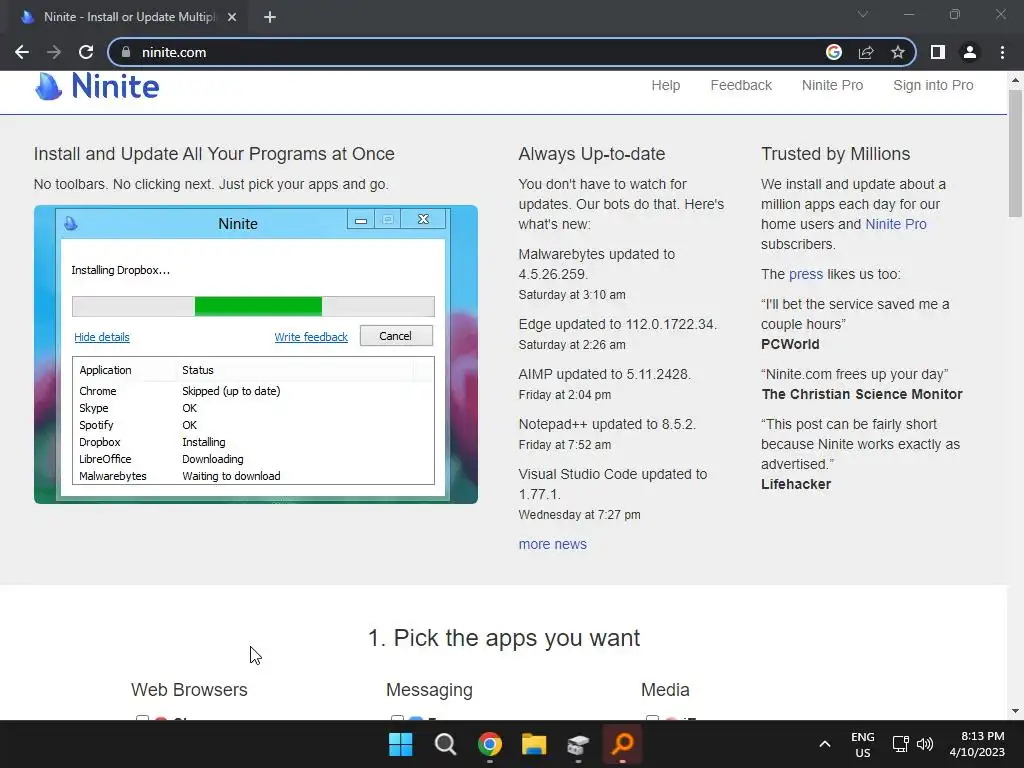The width and height of the screenshot is (1024, 768).
Task: Click the page vertical scrollbar thumb
Action: [x=1015, y=153]
